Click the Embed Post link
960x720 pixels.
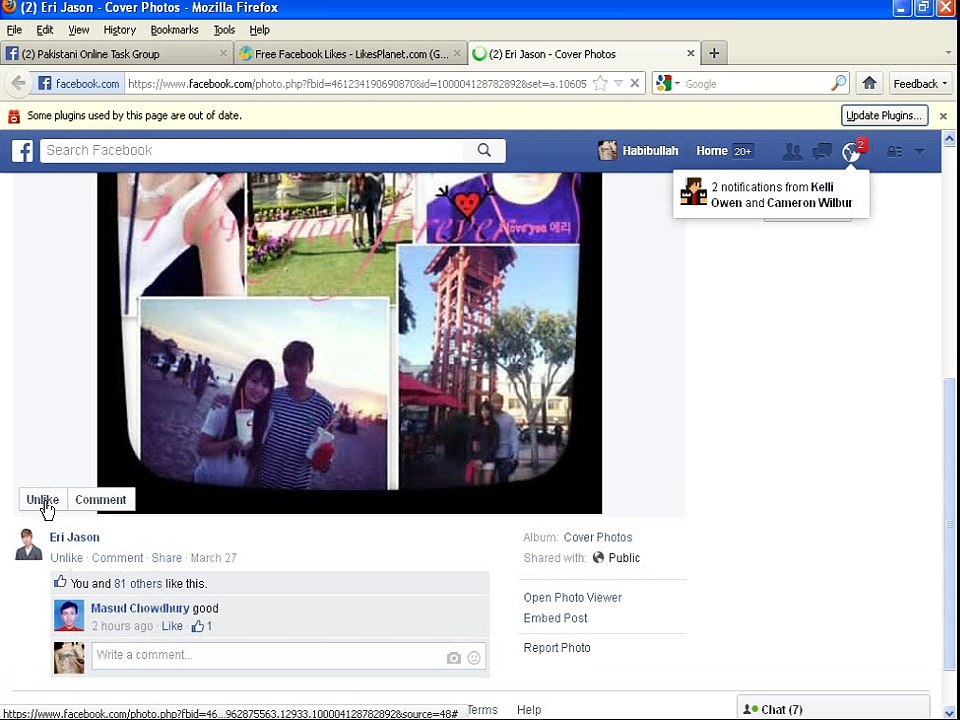click(x=555, y=618)
